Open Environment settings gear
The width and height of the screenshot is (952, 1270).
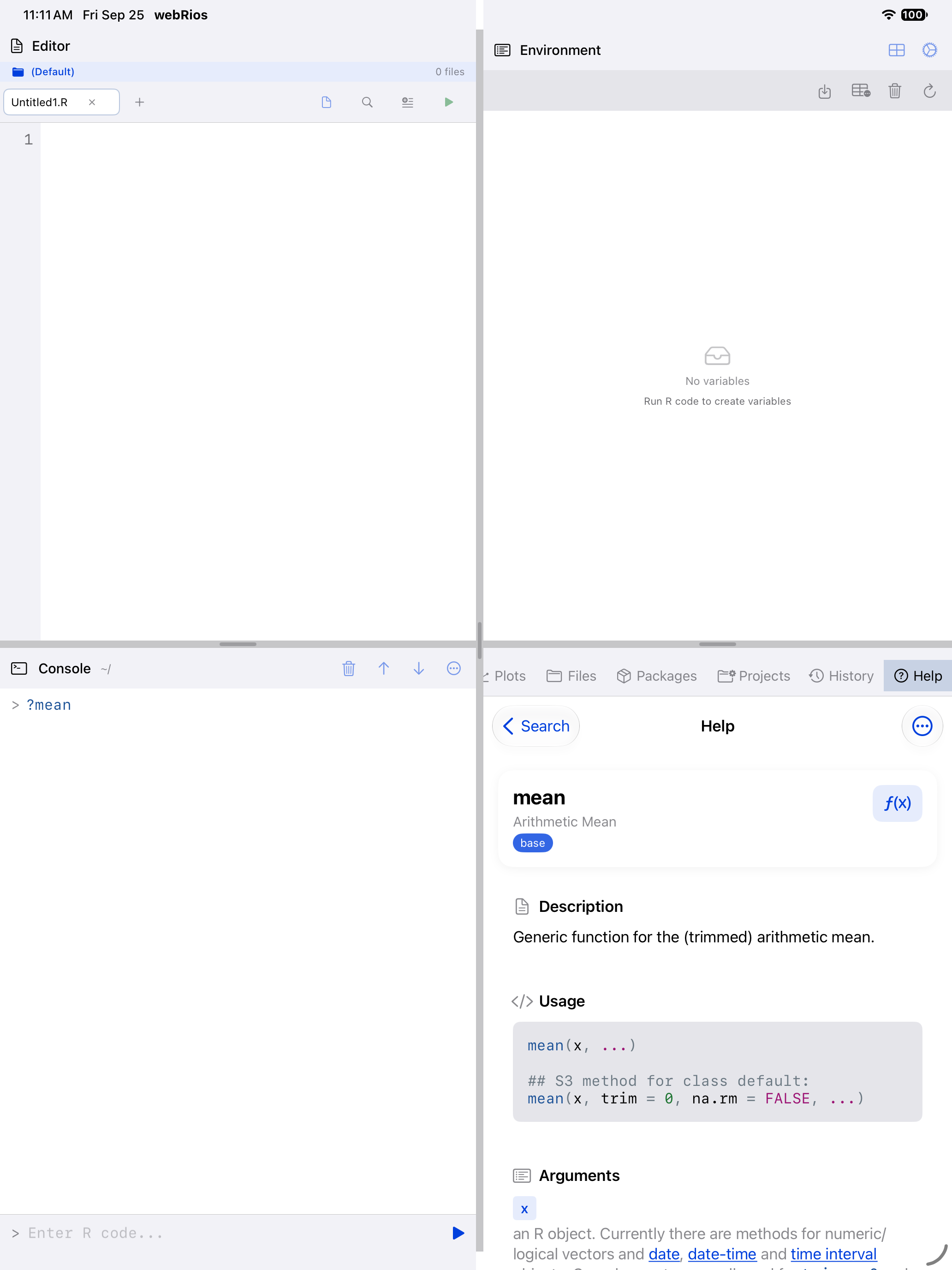tap(929, 50)
